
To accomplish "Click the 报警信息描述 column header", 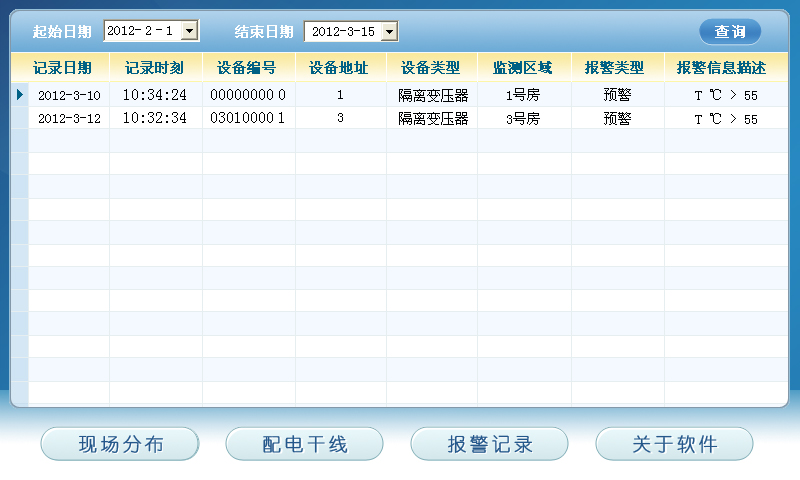I will click(x=721, y=68).
